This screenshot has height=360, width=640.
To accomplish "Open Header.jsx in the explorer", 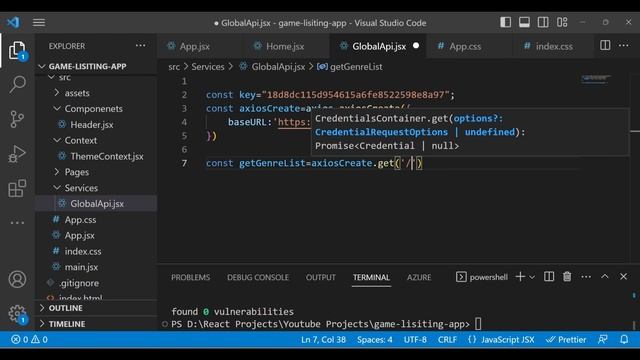I will tap(96, 124).
